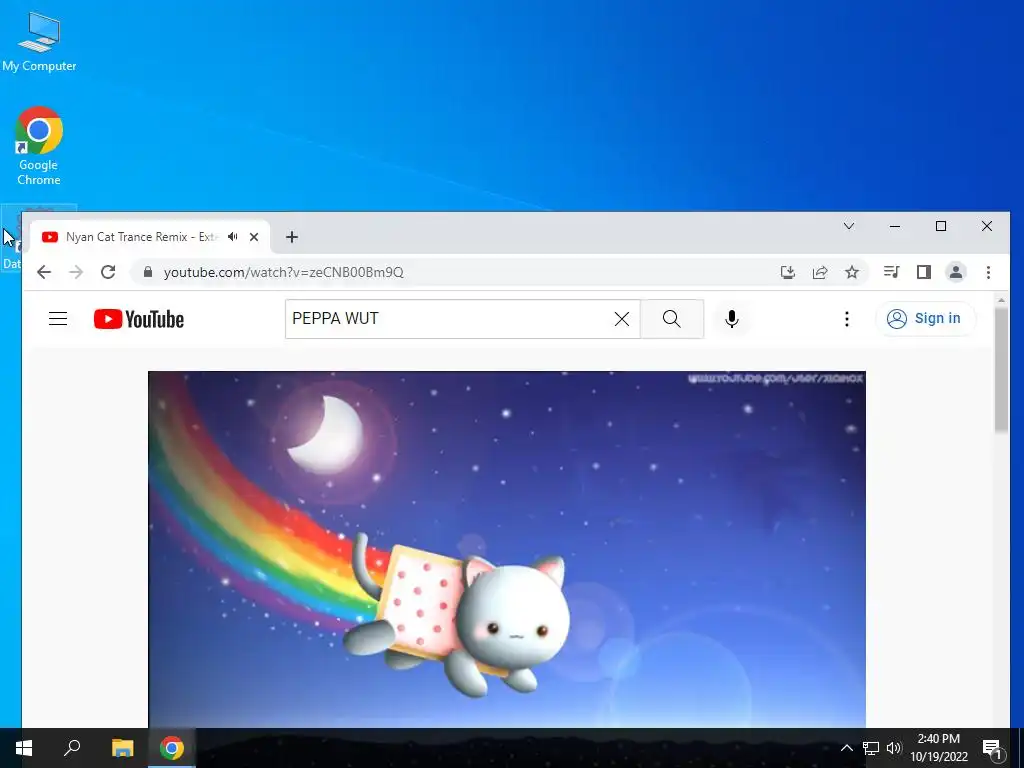Expand the tab search chevron
Screen dimensions: 1024x768
(849, 226)
